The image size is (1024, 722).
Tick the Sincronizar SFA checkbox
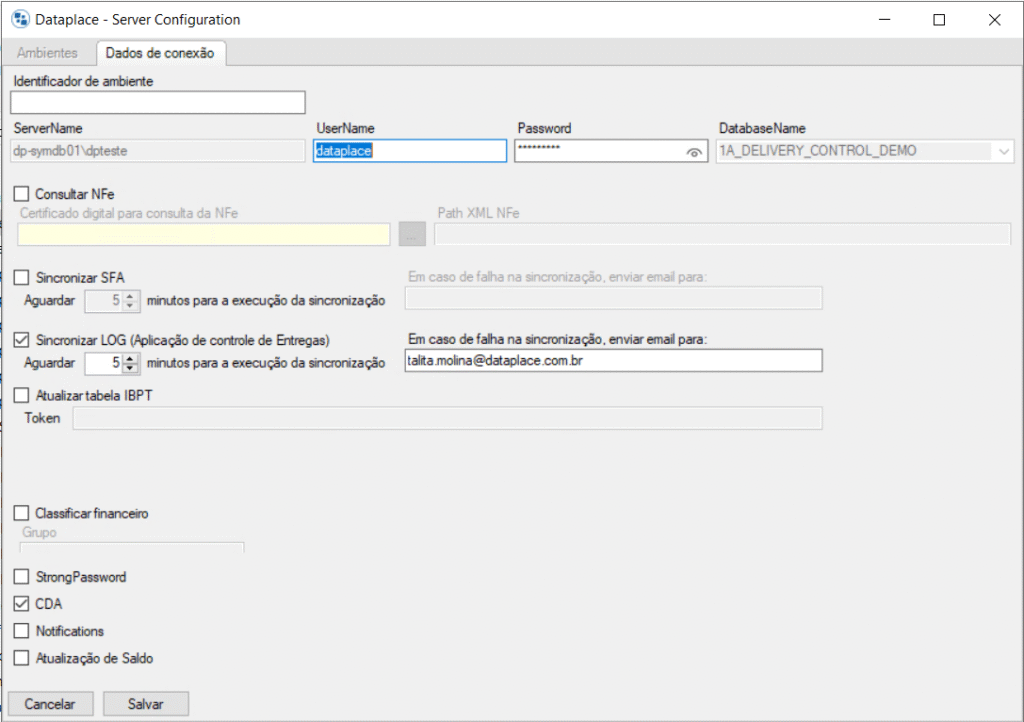[22, 277]
